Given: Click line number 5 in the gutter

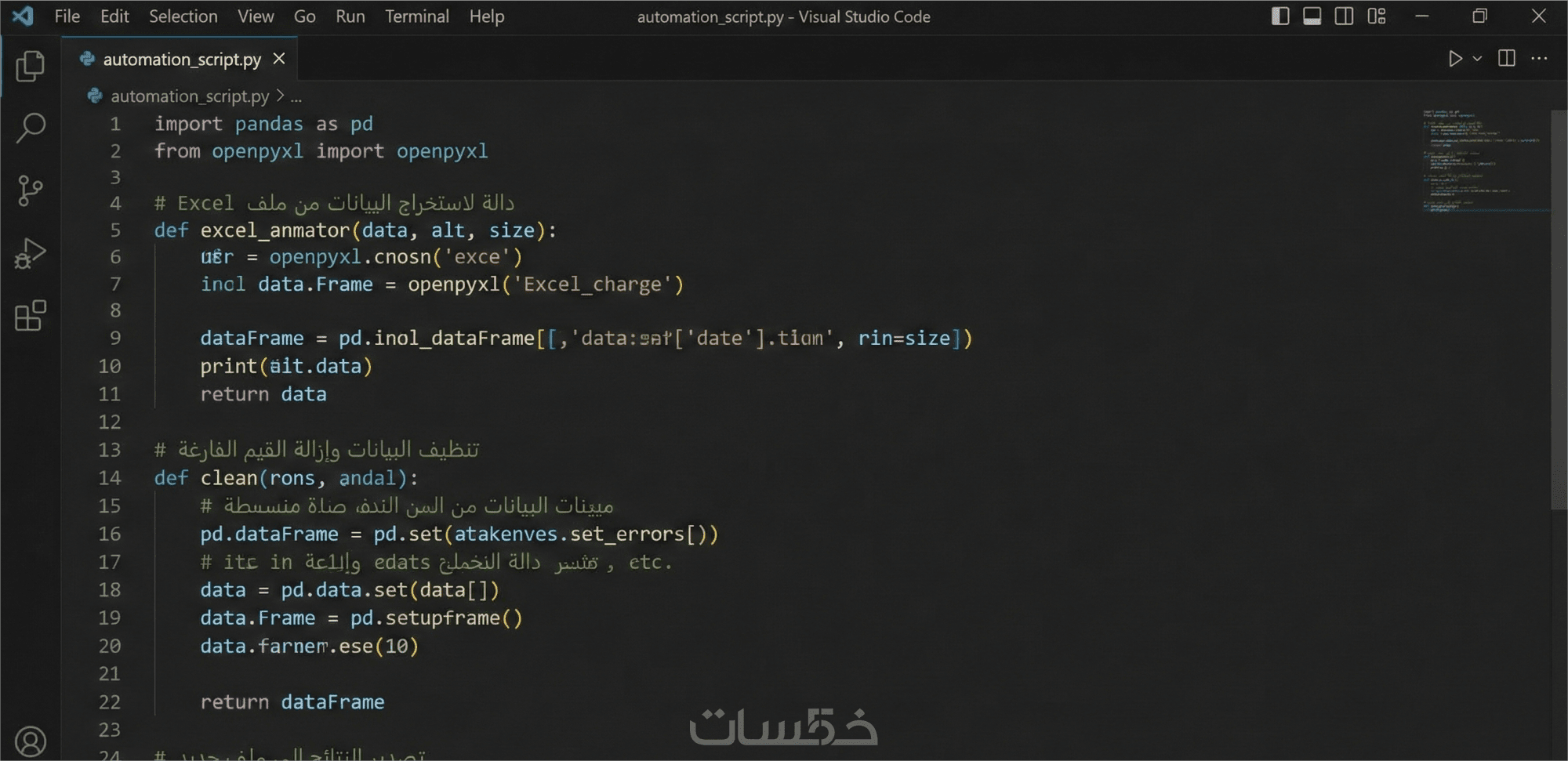Looking at the screenshot, I should pos(115,230).
